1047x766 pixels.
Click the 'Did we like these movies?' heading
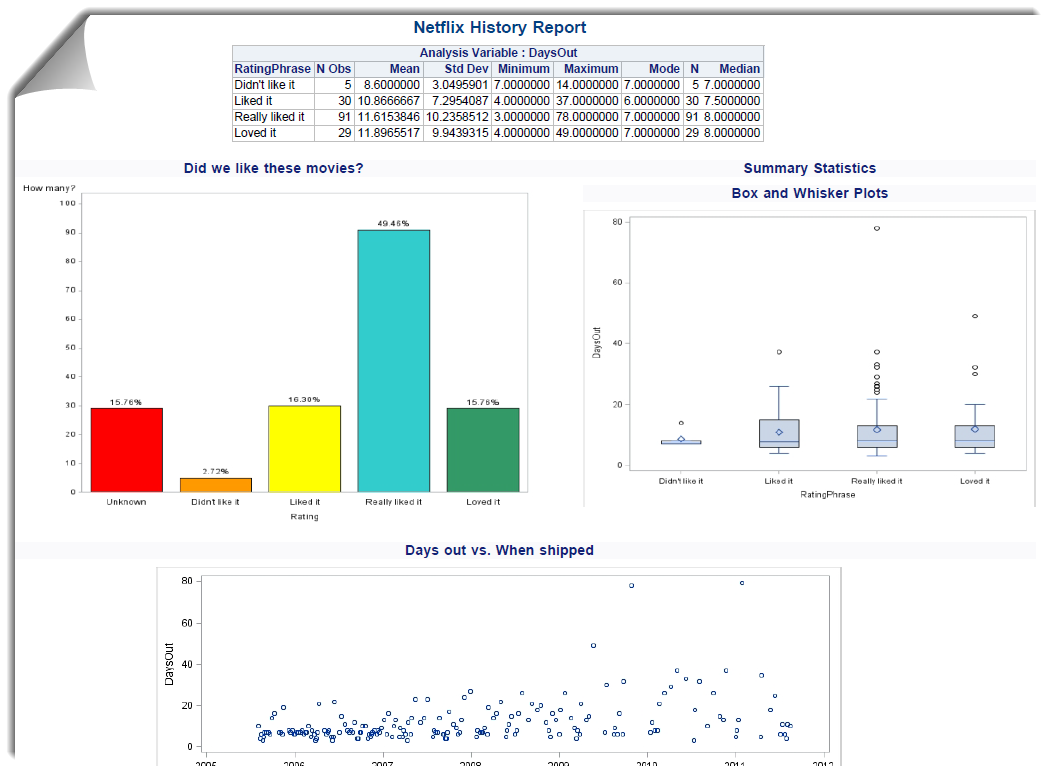274,168
